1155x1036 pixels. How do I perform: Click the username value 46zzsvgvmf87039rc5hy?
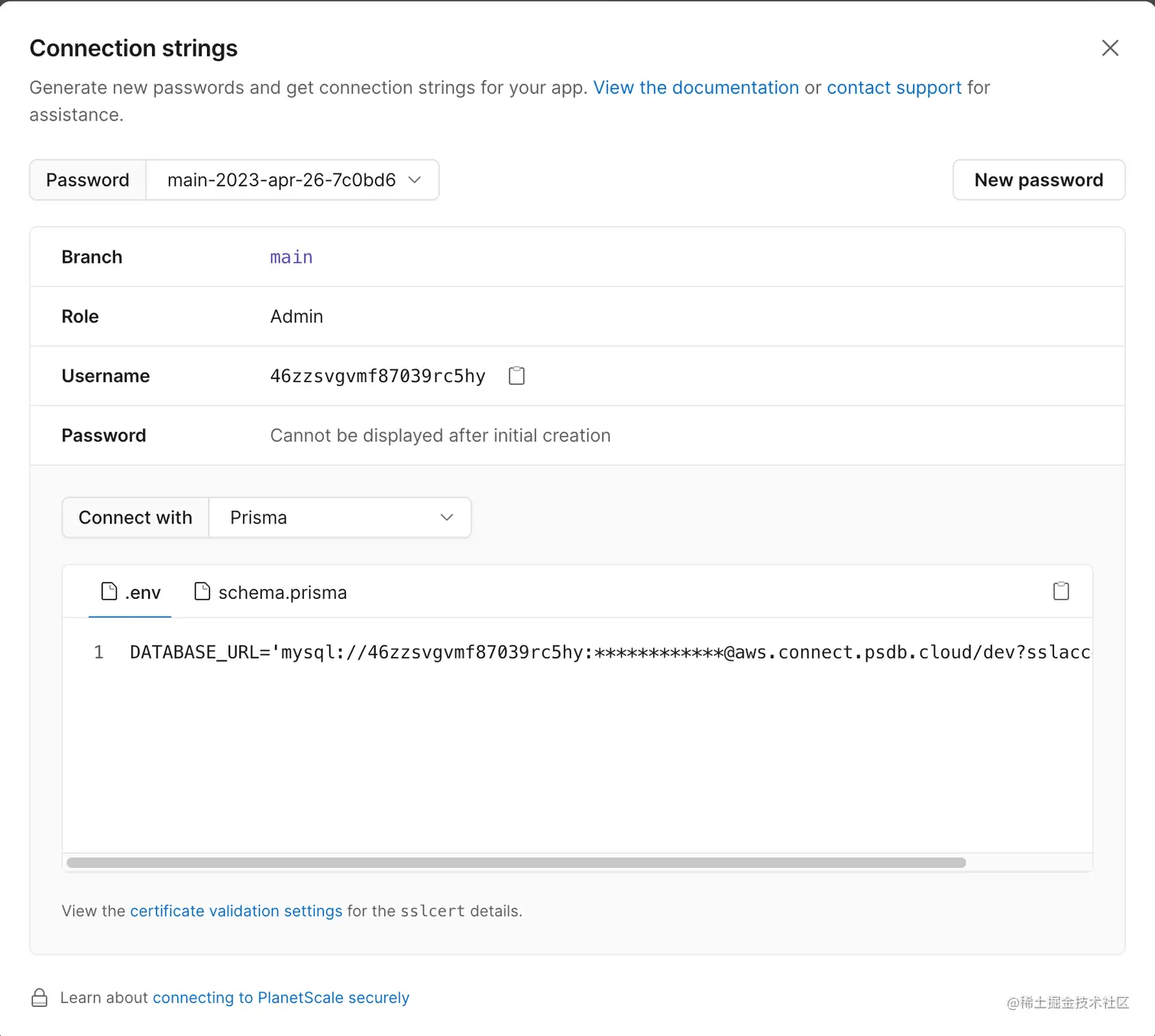click(x=377, y=376)
